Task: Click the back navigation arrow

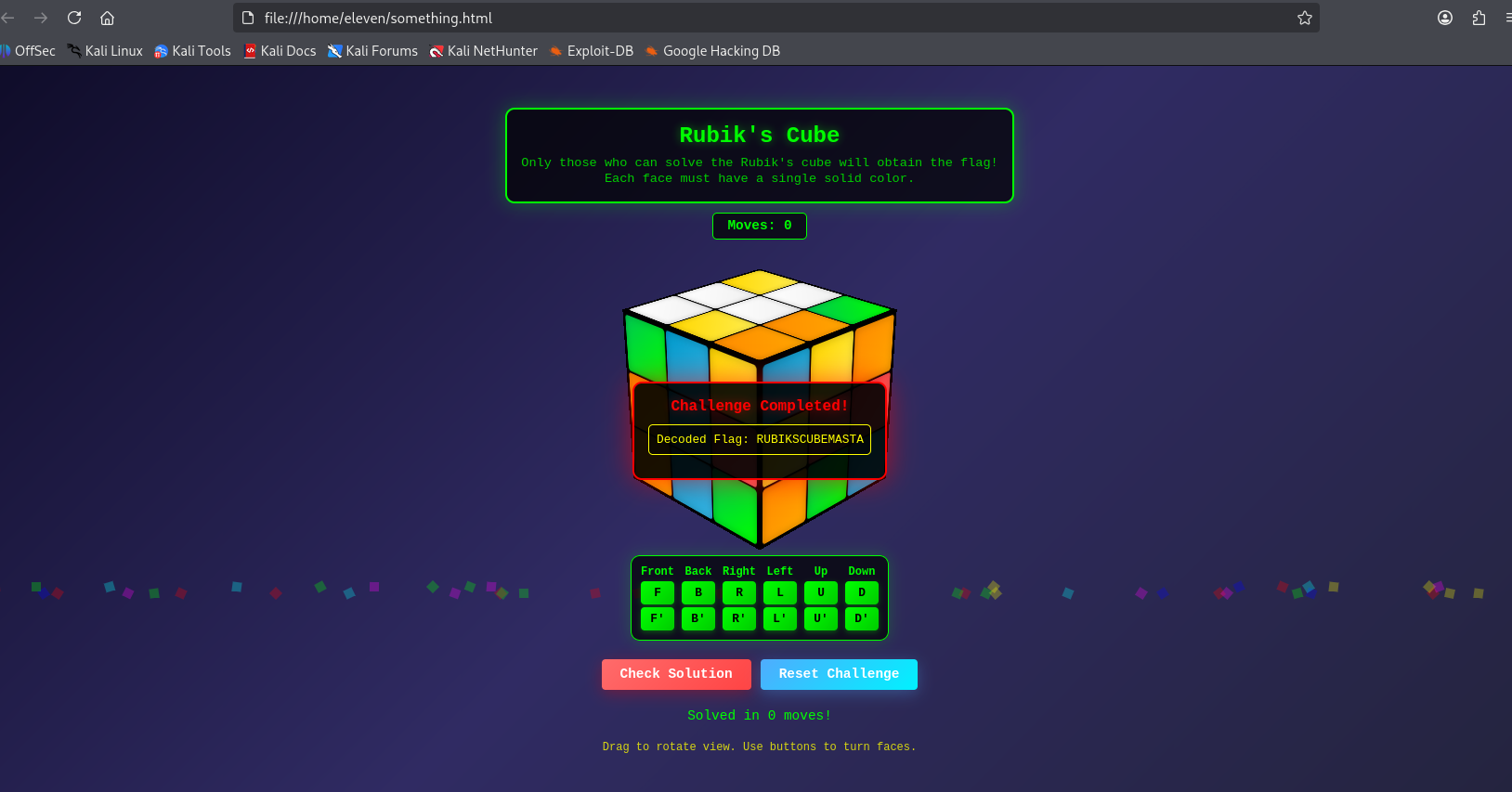Action: (x=8, y=18)
